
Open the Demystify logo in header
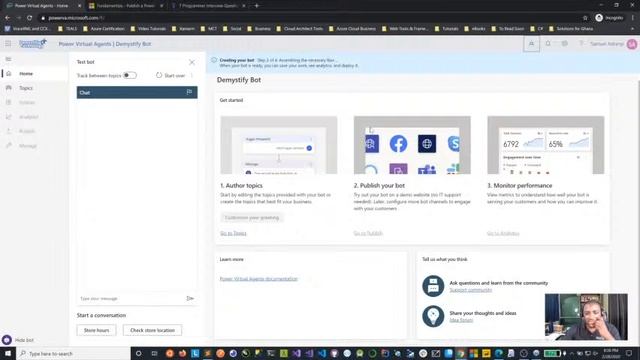coord(33,44)
